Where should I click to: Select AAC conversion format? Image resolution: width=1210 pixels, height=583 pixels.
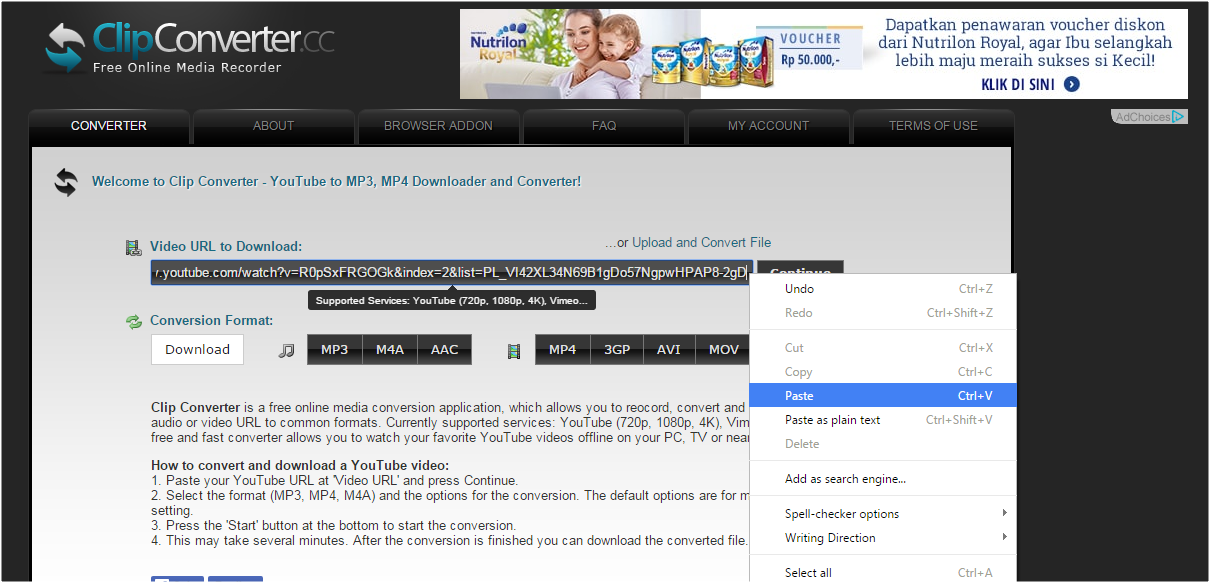click(x=445, y=350)
